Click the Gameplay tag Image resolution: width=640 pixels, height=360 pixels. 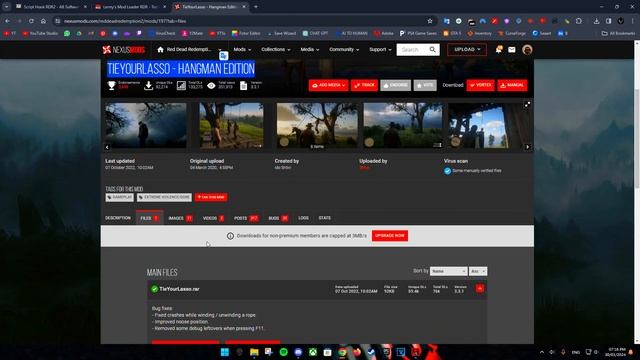tap(120, 197)
